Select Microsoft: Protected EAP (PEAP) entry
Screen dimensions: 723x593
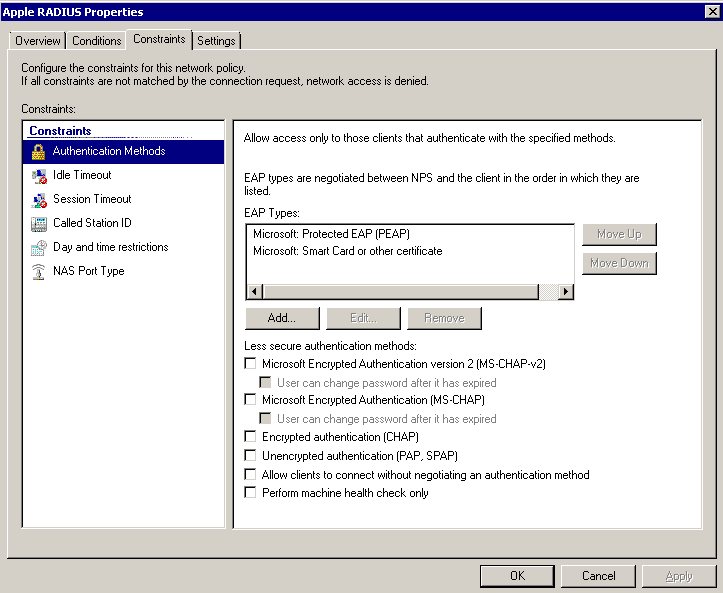point(332,234)
